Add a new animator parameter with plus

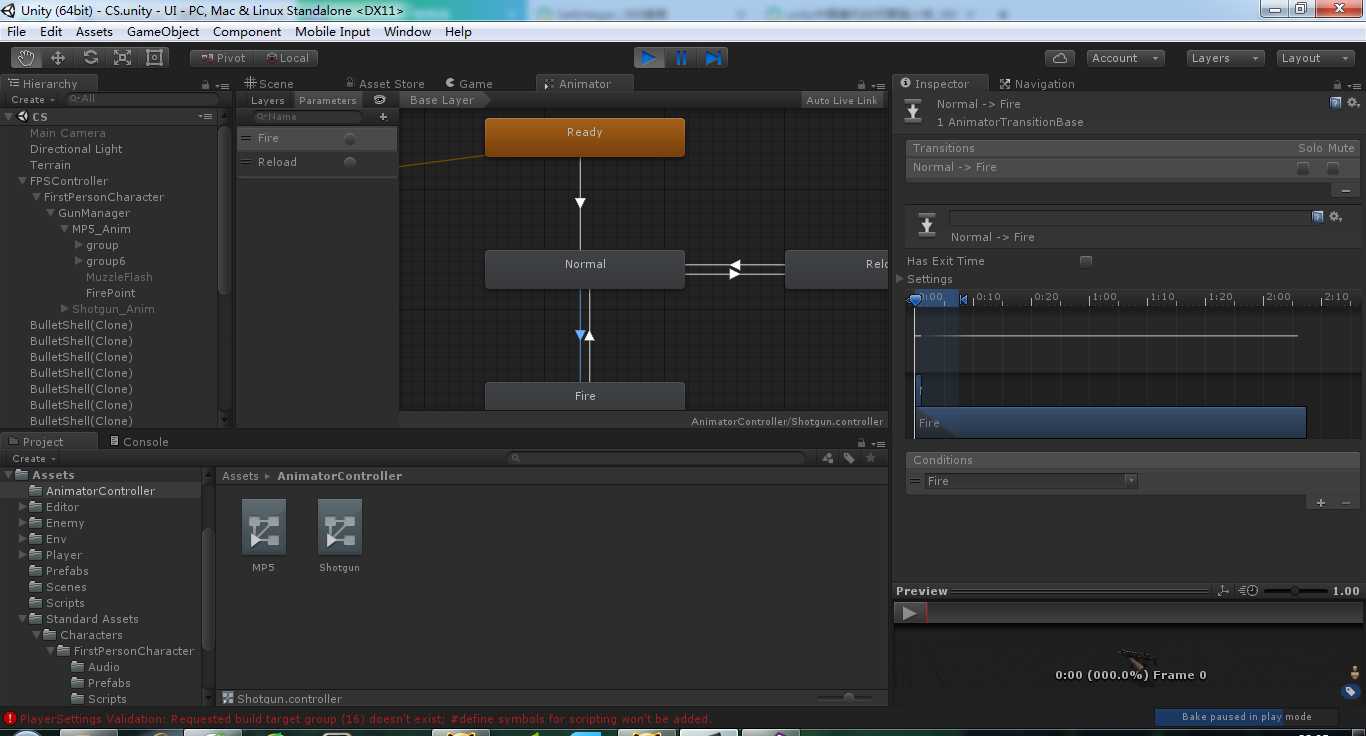tap(383, 117)
